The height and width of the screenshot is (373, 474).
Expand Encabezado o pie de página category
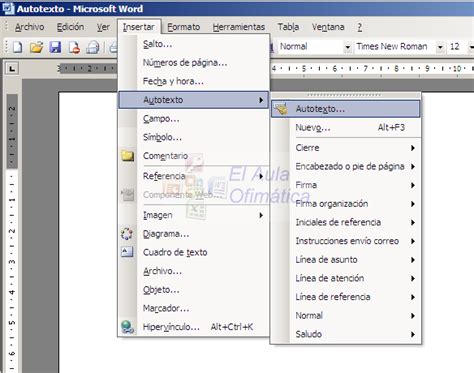pos(346,166)
